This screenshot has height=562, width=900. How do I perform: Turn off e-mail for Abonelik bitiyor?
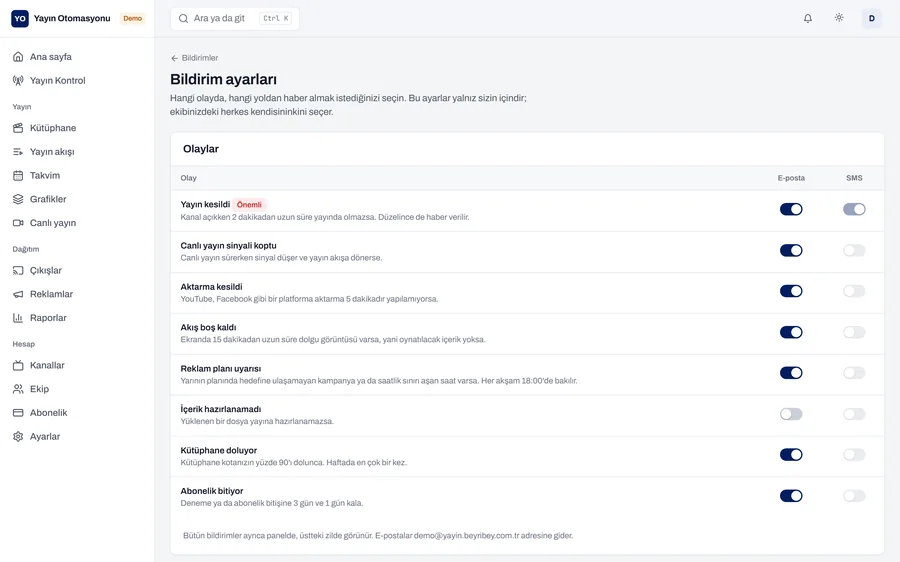pos(791,496)
